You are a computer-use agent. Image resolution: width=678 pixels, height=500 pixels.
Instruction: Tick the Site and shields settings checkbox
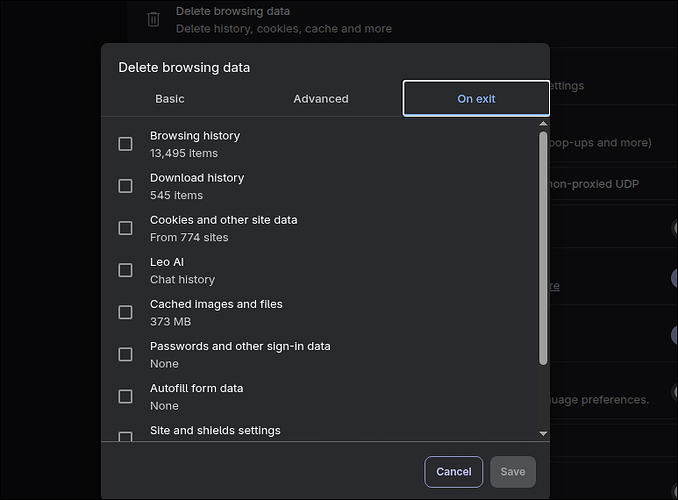pyautogui.click(x=125, y=436)
